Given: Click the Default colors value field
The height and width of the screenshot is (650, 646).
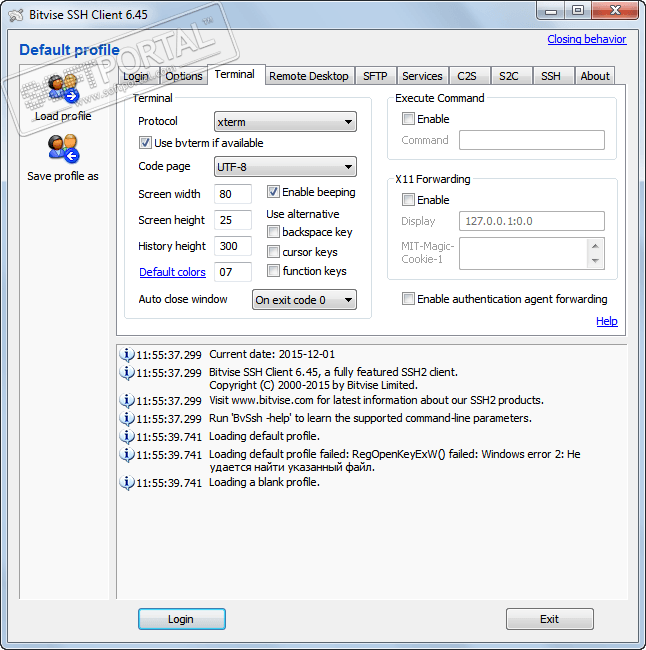Looking at the screenshot, I should click(x=233, y=272).
